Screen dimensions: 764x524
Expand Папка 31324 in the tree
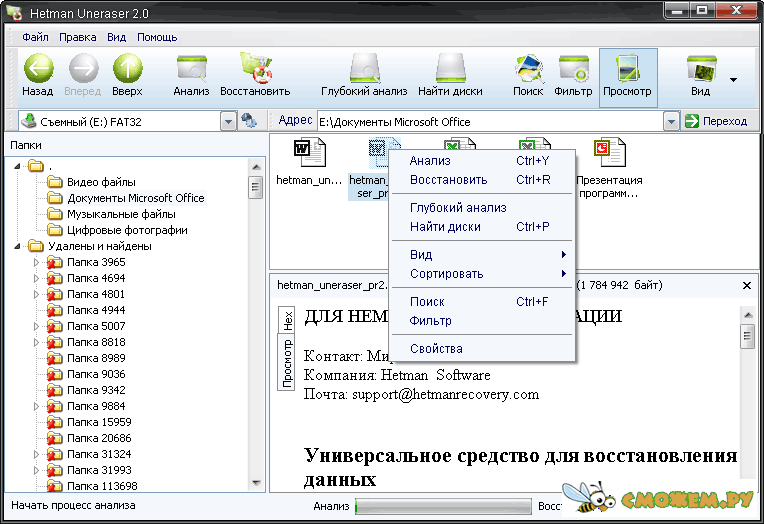(36, 454)
